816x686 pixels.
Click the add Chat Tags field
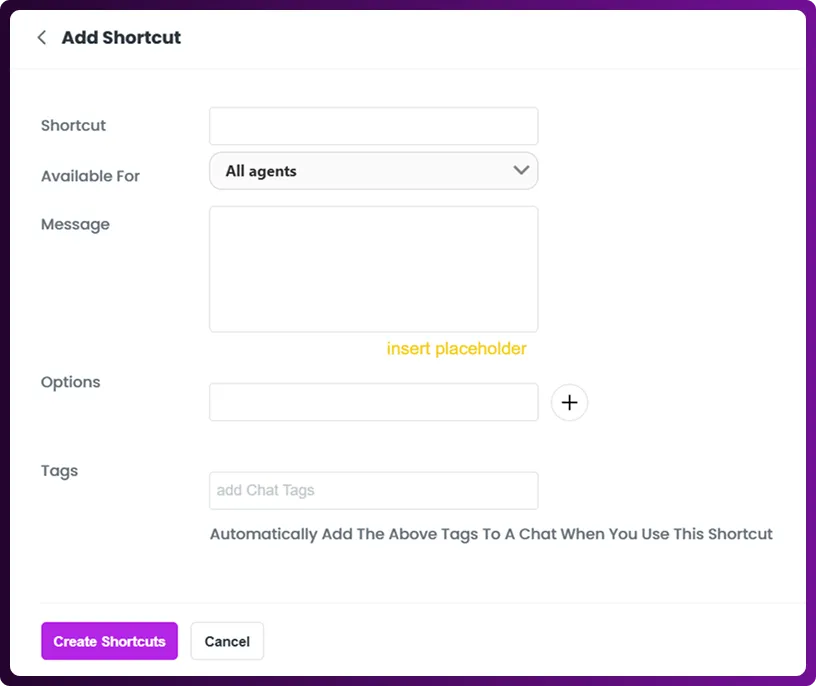click(x=373, y=490)
